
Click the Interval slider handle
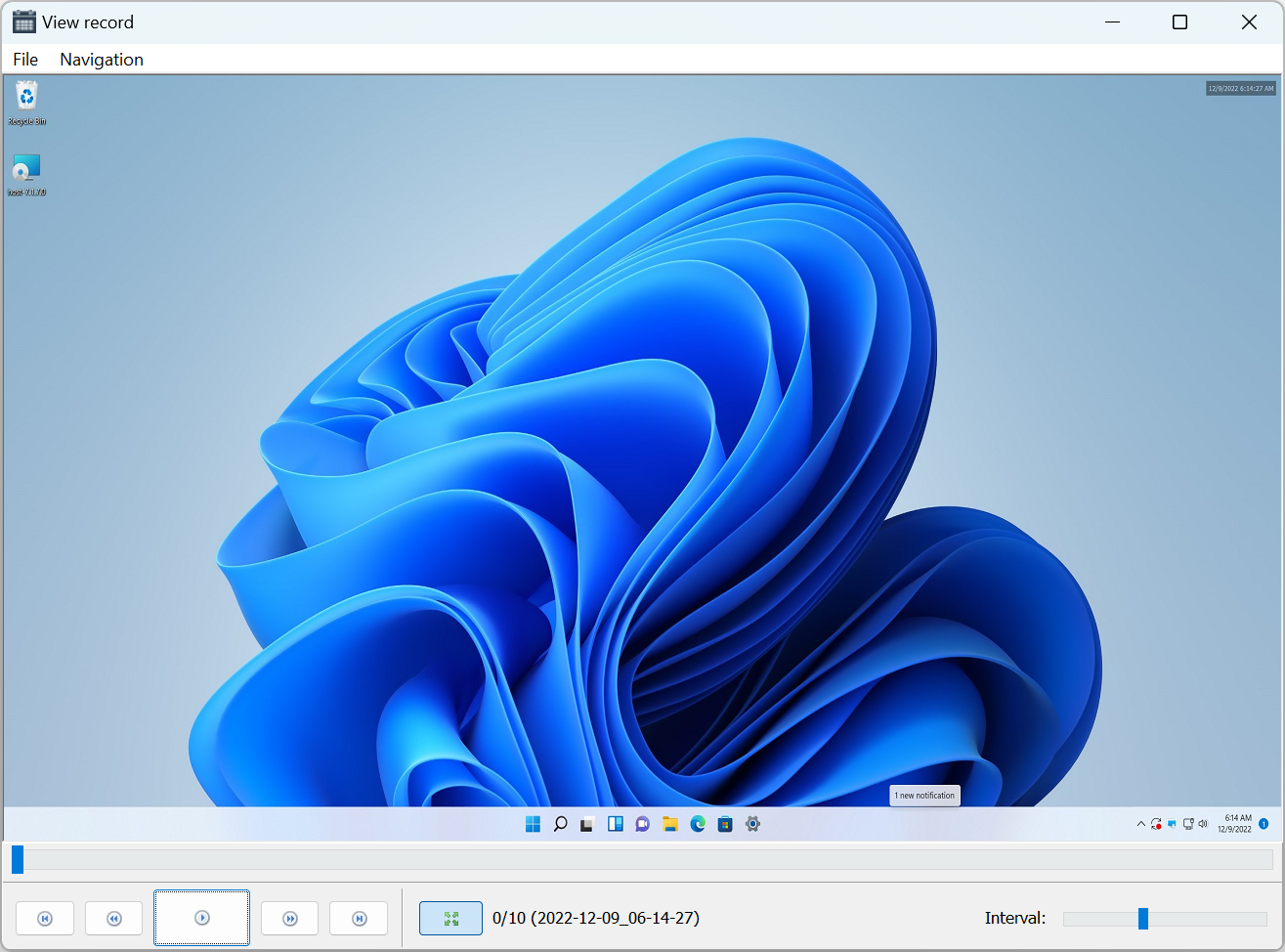point(1142,919)
